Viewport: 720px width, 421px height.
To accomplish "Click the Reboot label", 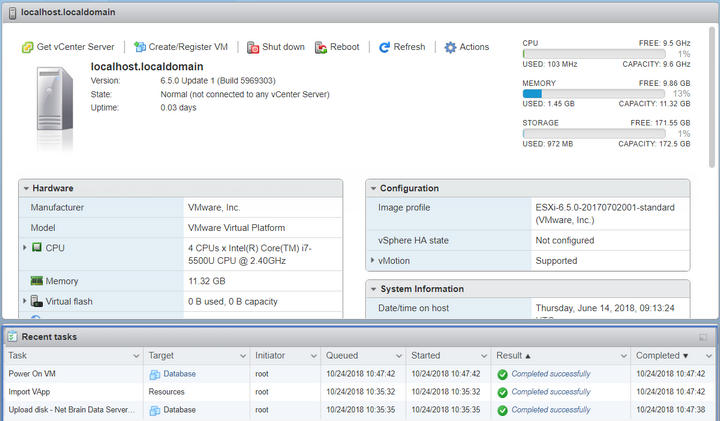I will coord(344,47).
